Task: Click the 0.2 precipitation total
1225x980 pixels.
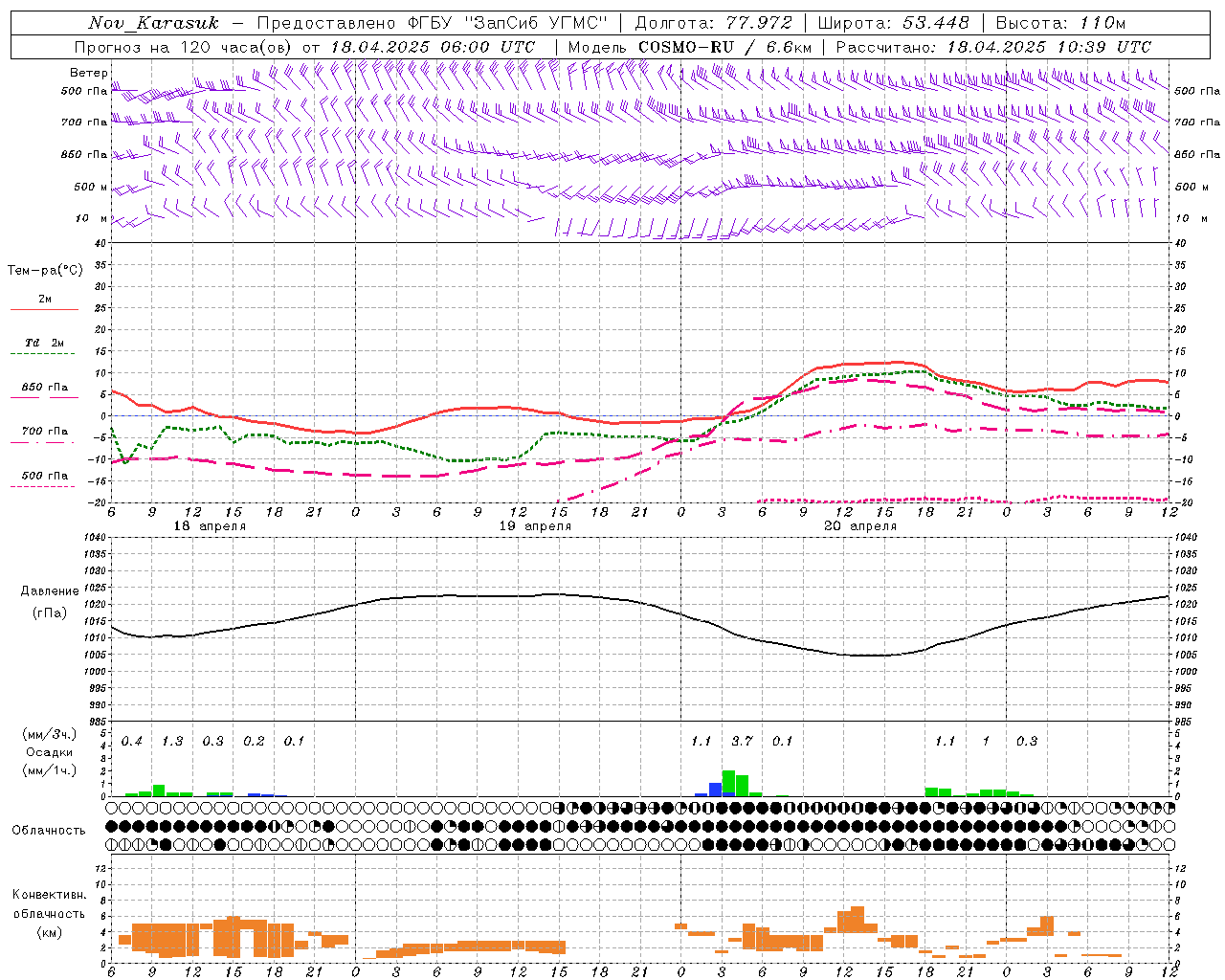Action: pyautogui.click(x=254, y=742)
